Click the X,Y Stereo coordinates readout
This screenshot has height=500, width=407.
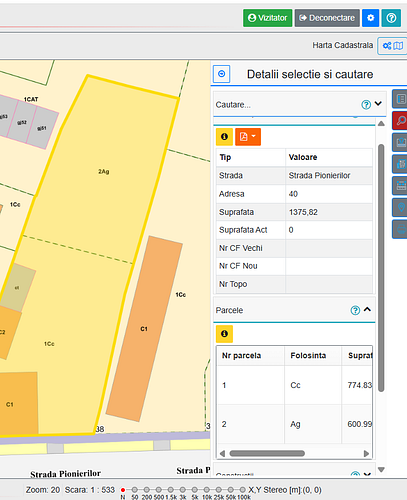click(285, 490)
